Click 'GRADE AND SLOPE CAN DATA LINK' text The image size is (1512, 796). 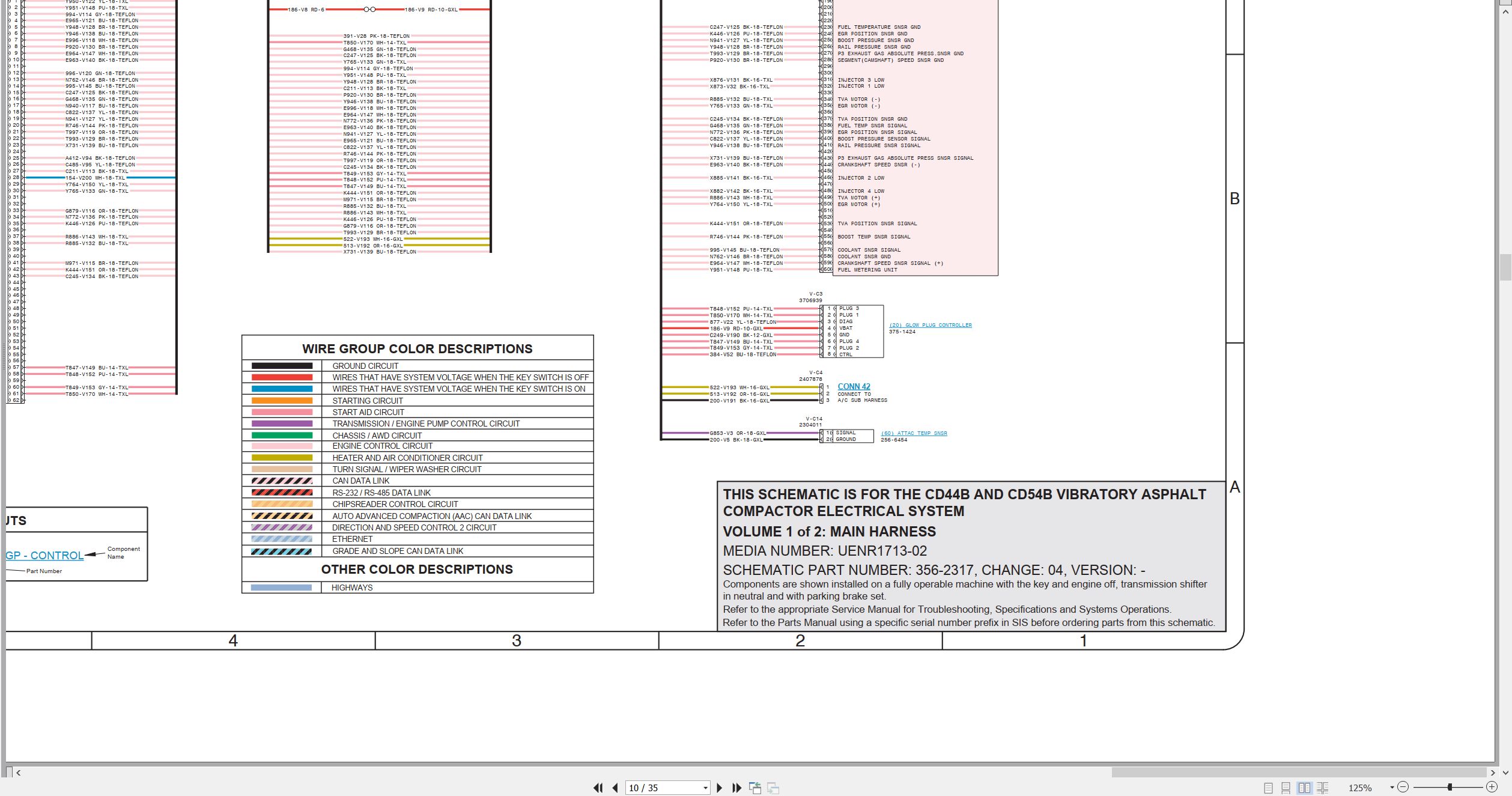pyautogui.click(x=398, y=551)
